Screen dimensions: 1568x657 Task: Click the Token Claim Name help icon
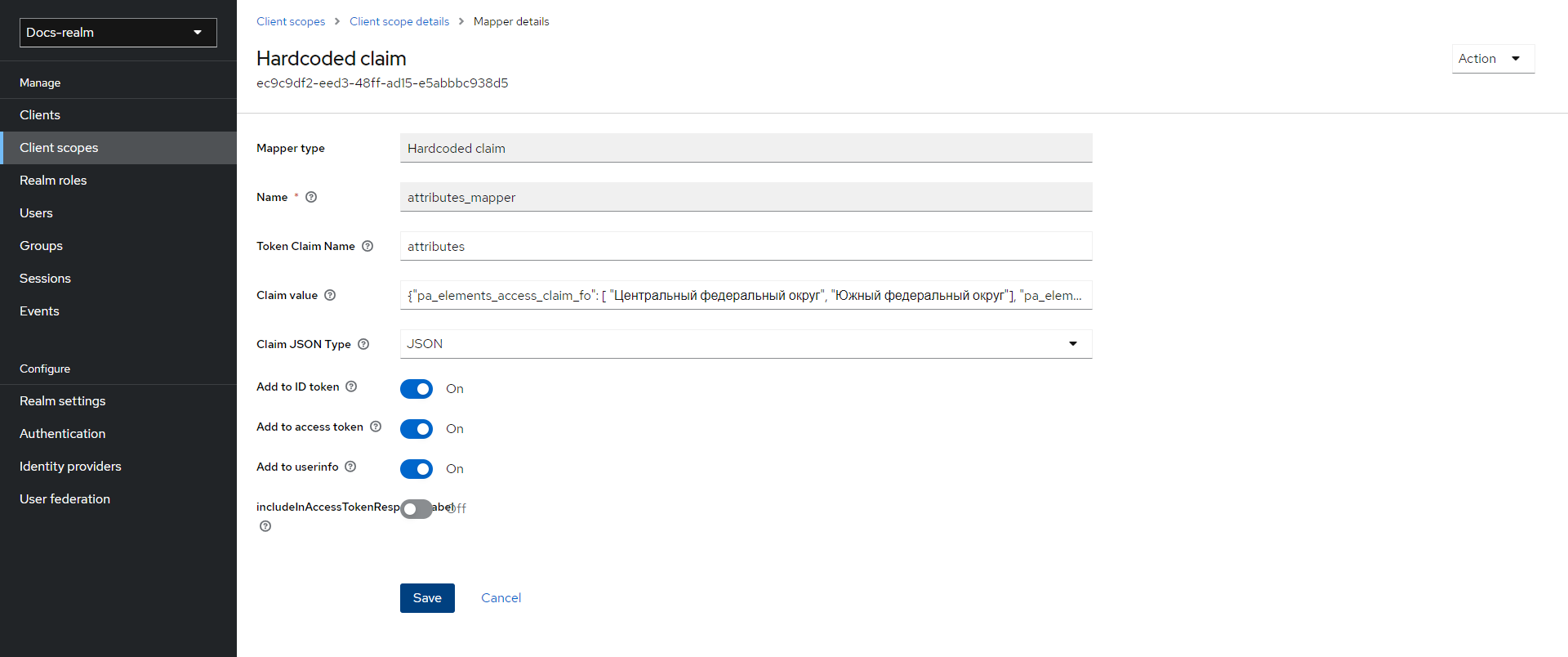coord(367,246)
